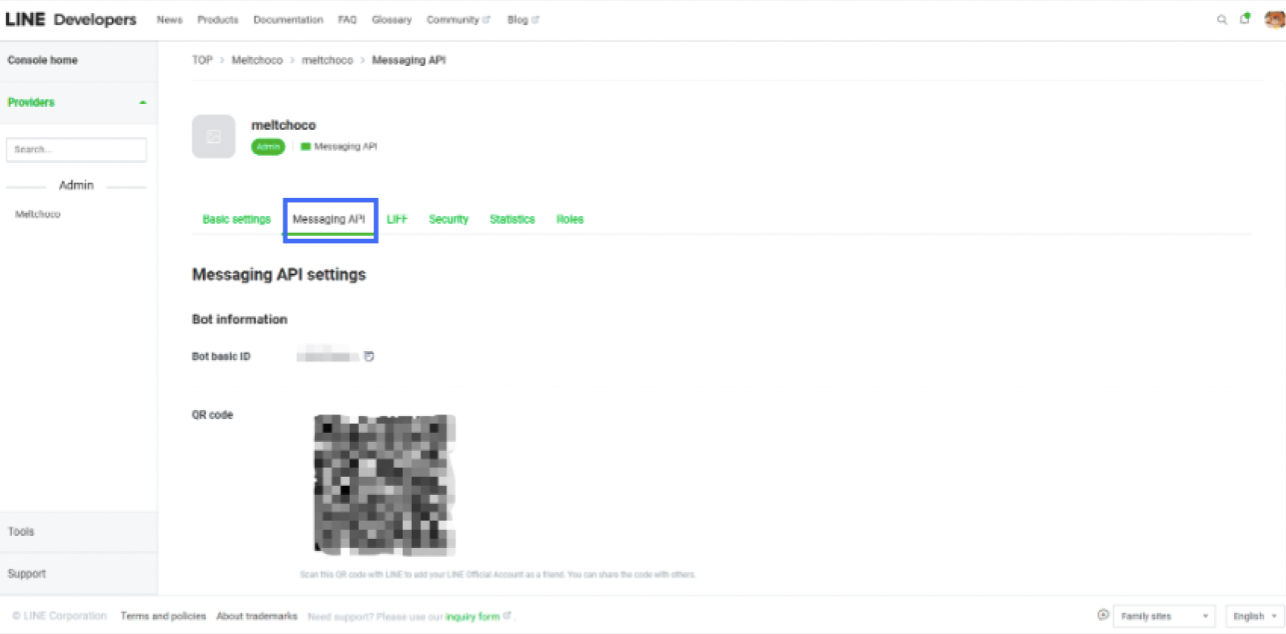Click lowercase meltchoco channel breadcrumb

328,60
